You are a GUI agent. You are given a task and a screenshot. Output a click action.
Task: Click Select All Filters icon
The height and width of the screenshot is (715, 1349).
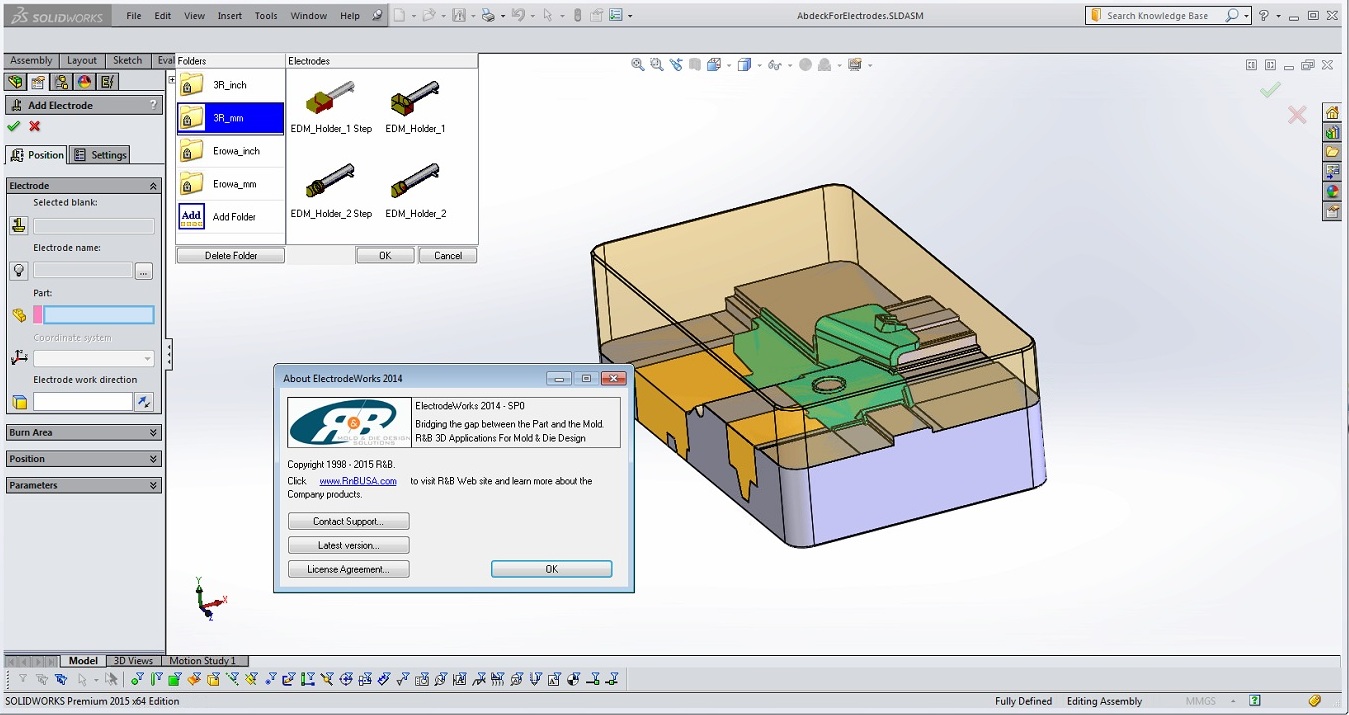pyautogui.click(x=61, y=679)
